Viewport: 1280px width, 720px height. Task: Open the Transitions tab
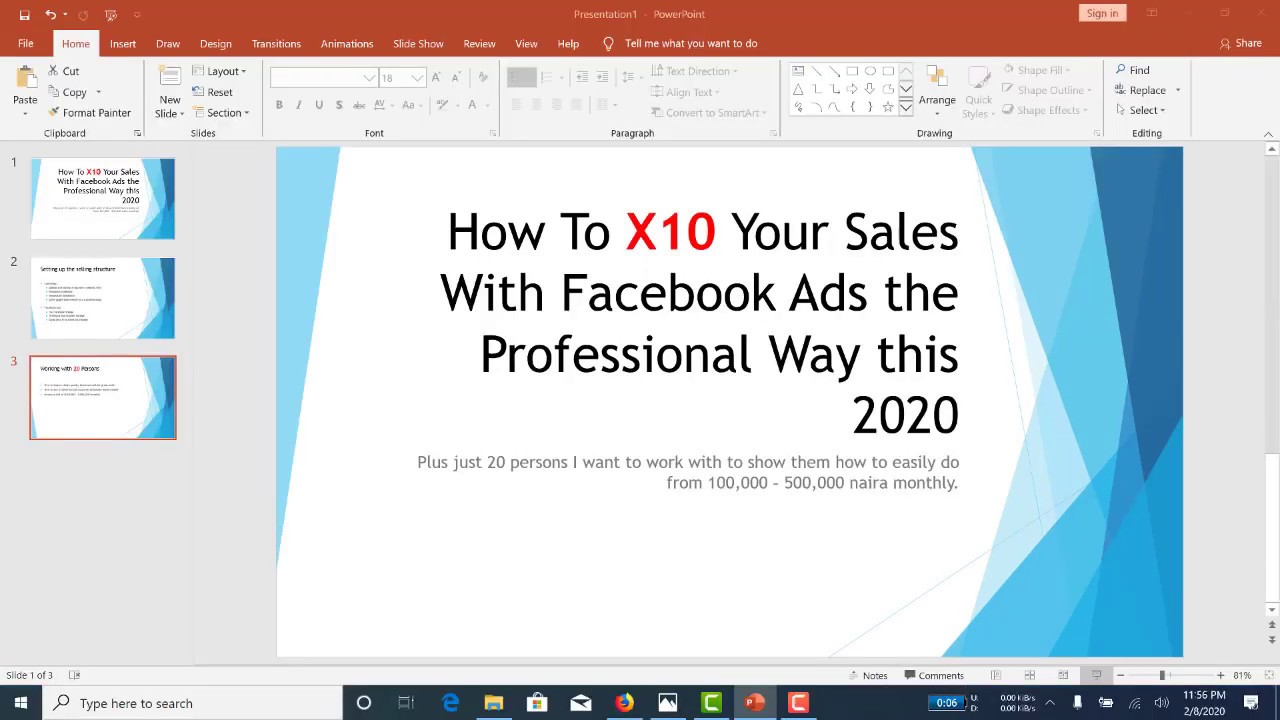[x=276, y=44]
